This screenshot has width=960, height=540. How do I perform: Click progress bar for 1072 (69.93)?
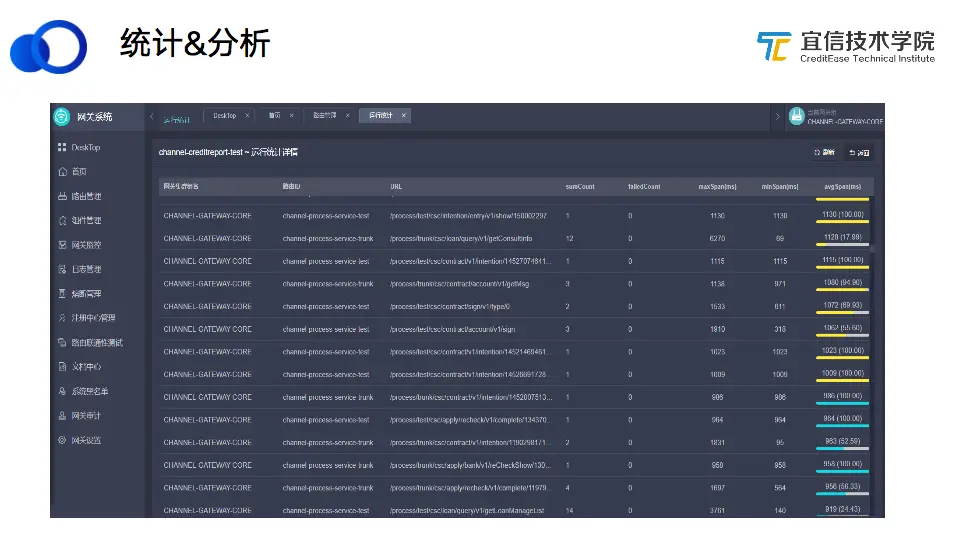point(842,313)
